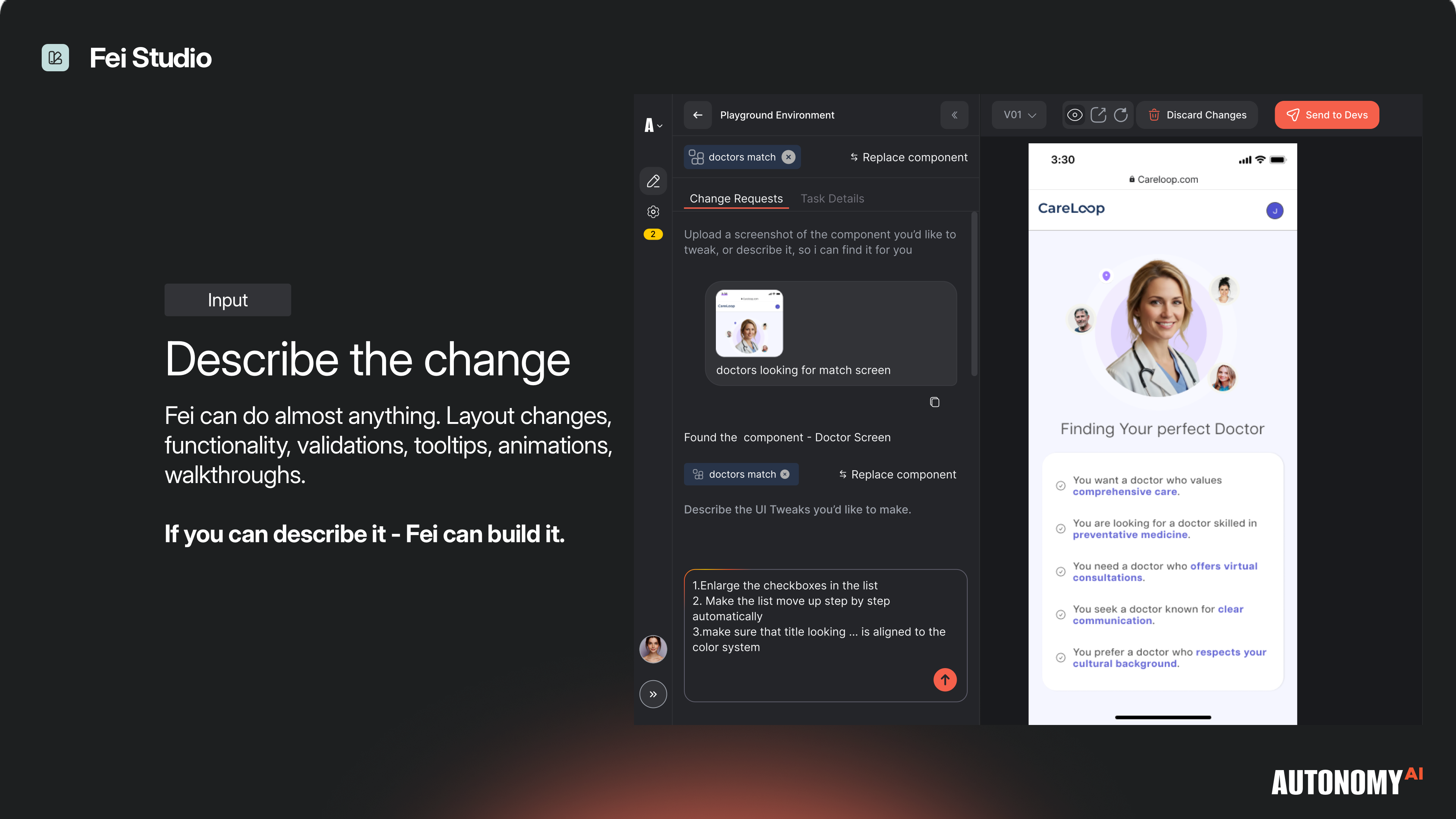Check the comprehensive care list checkbox

tap(1061, 485)
